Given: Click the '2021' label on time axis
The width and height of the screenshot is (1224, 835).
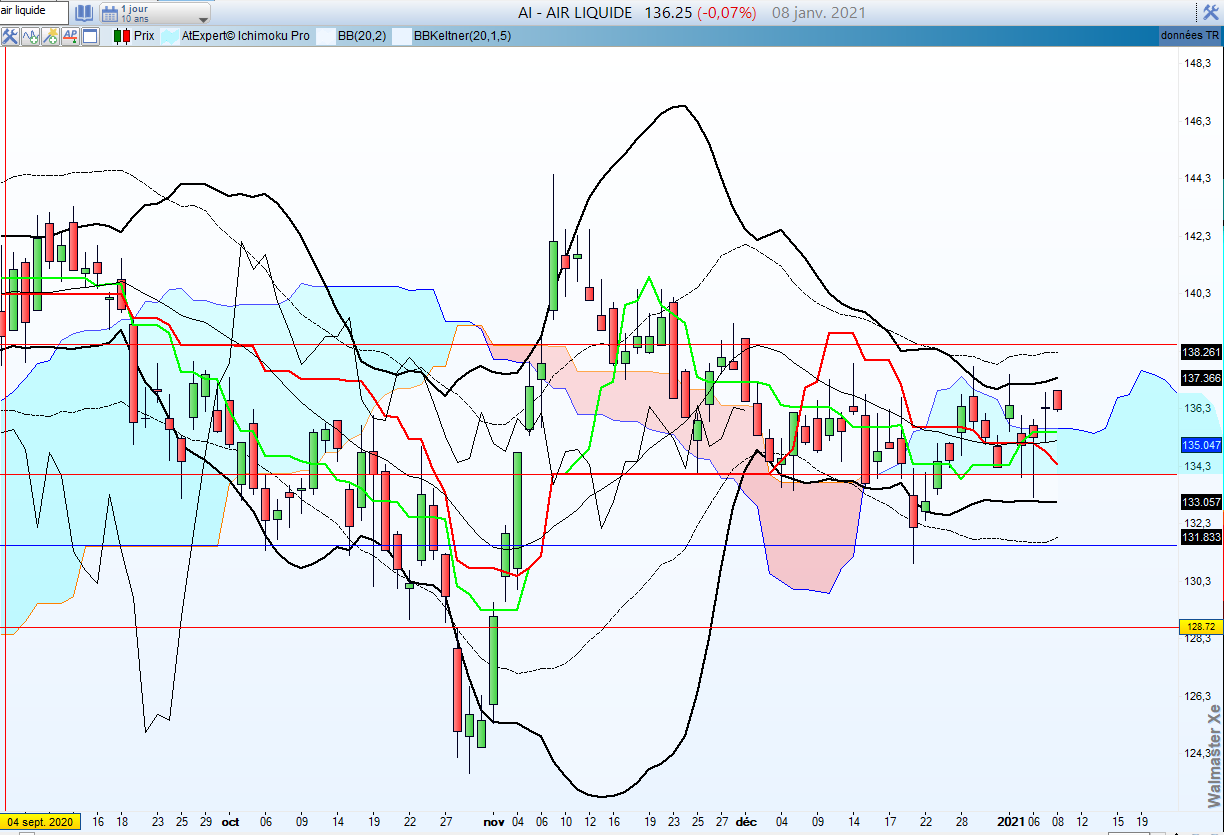Looking at the screenshot, I should tap(1012, 822).
